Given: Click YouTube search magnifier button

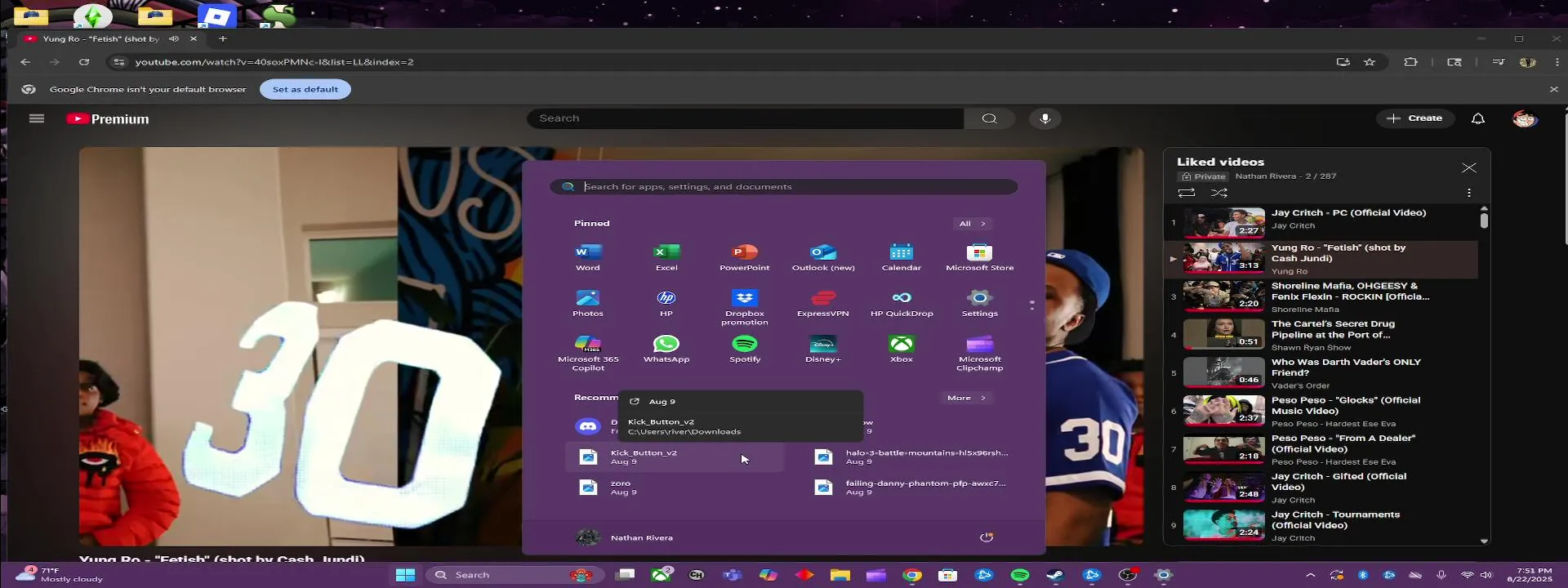Looking at the screenshot, I should (x=989, y=118).
